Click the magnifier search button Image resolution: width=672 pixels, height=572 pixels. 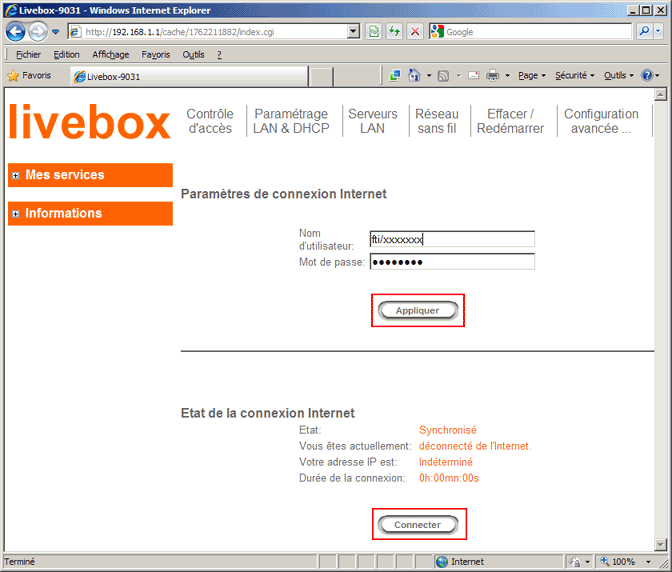coord(644,32)
